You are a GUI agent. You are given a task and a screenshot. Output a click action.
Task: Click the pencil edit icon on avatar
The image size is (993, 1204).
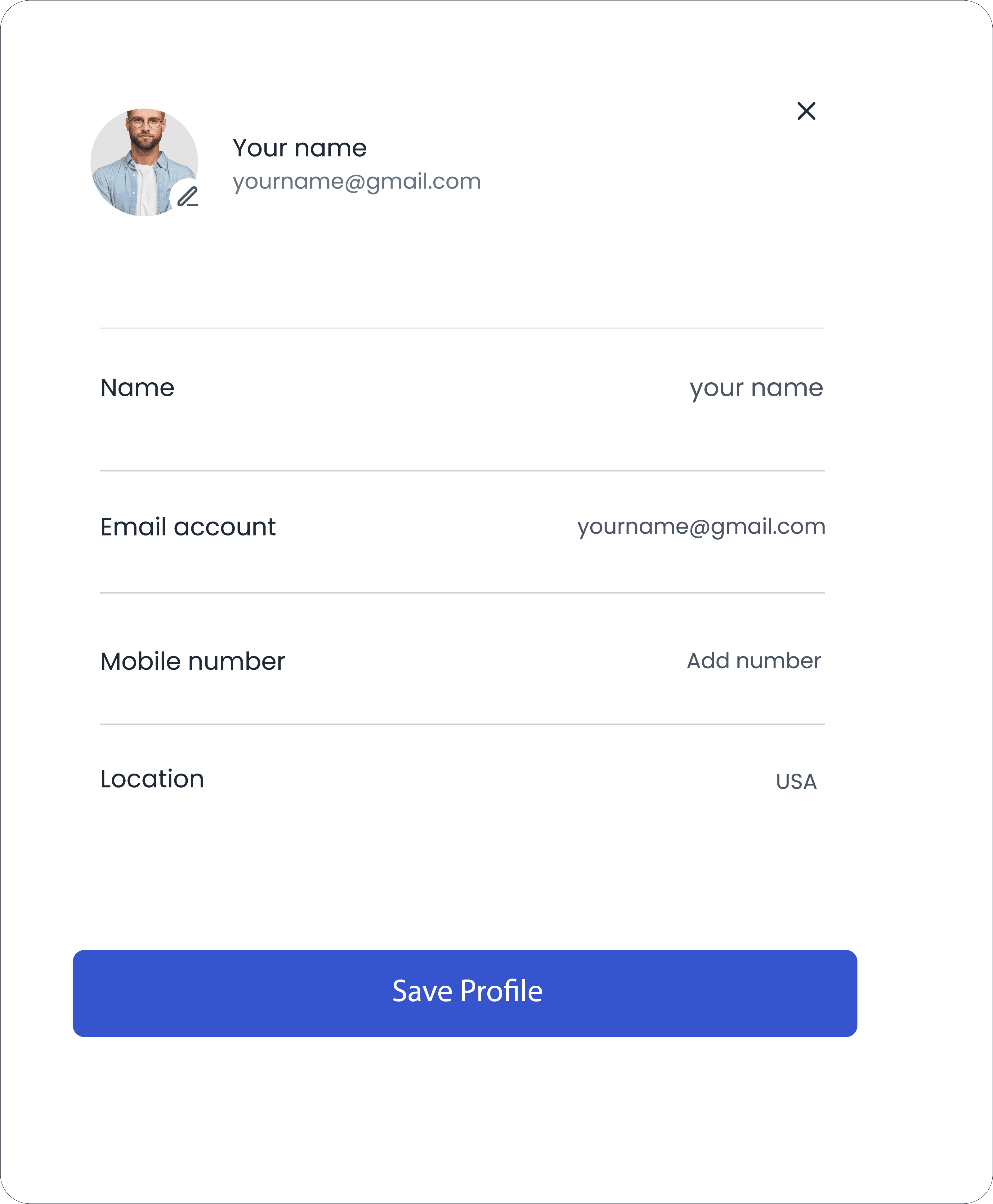(188, 197)
